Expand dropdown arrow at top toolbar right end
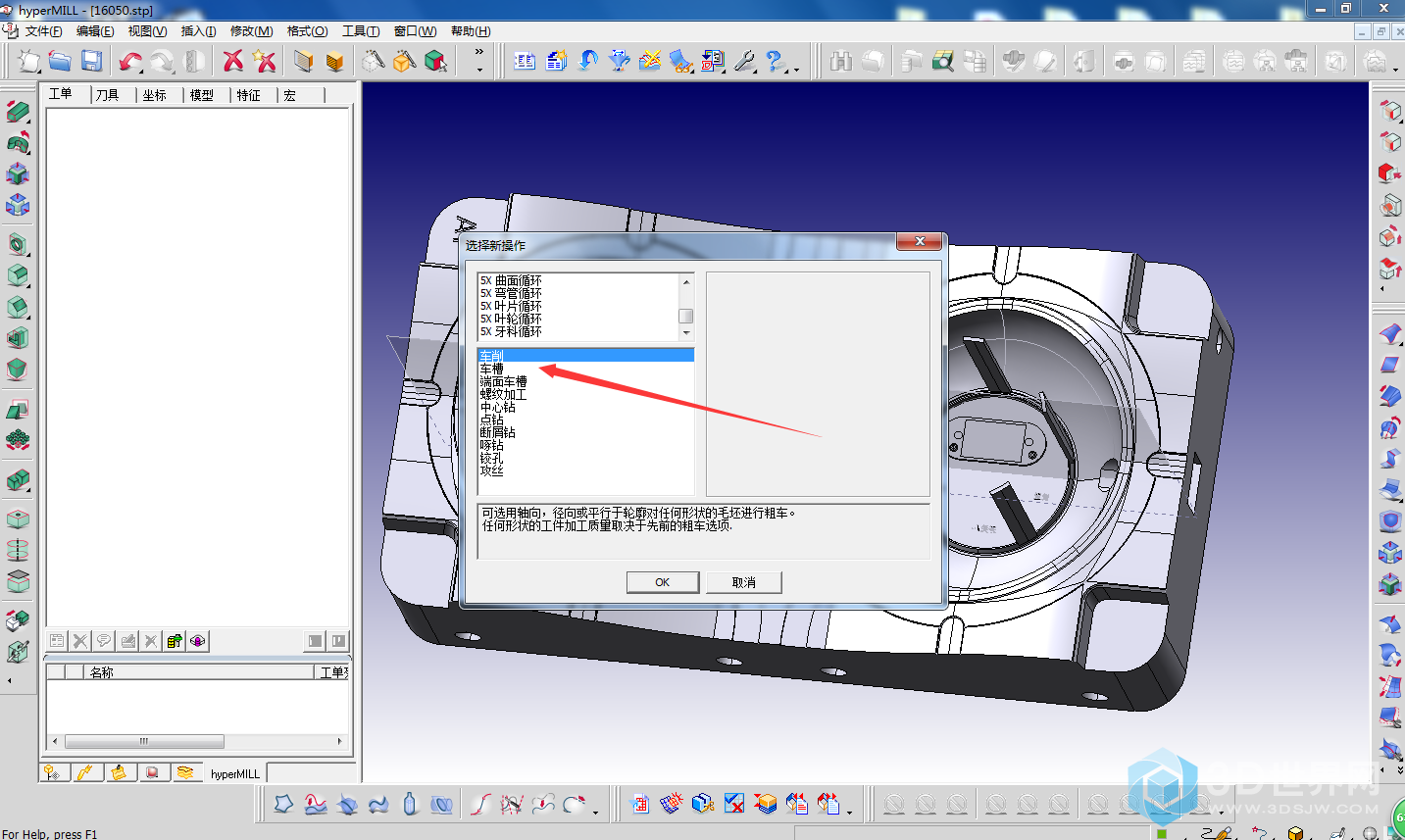The image size is (1405, 840). [x=1395, y=70]
